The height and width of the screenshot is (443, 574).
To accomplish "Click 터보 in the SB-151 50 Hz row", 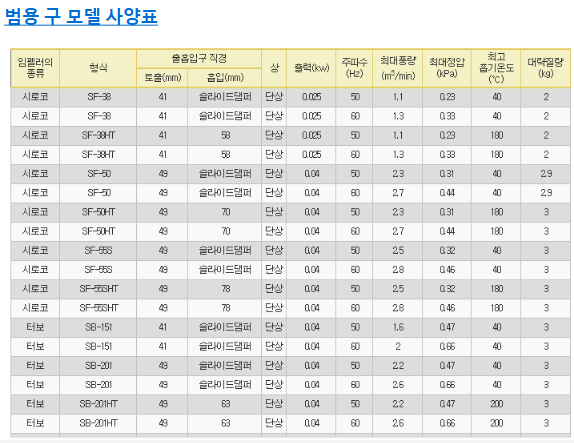I will pyautogui.click(x=35, y=327).
